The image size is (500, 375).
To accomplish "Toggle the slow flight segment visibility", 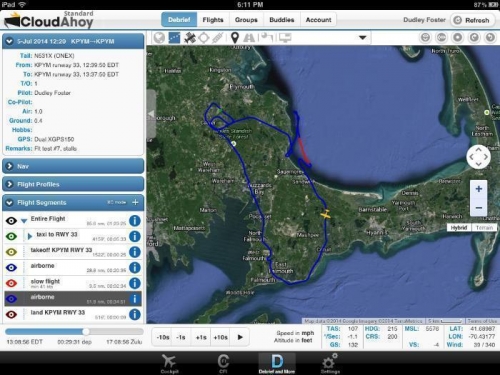I will 11,283.
